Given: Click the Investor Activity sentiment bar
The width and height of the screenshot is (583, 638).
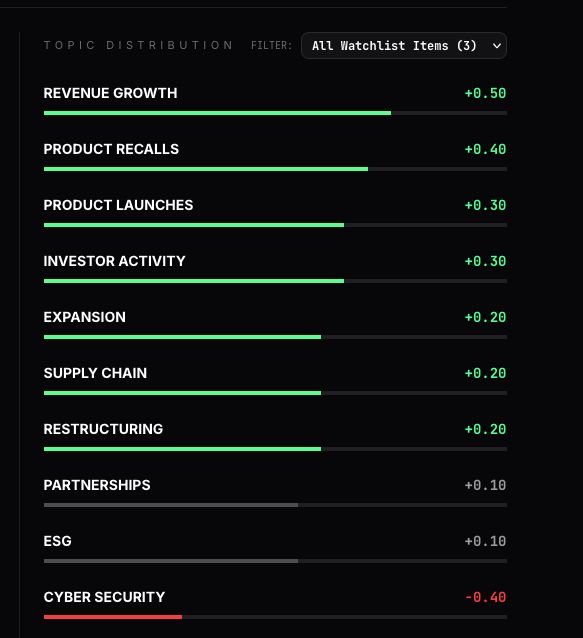Looking at the screenshot, I should point(275,281).
